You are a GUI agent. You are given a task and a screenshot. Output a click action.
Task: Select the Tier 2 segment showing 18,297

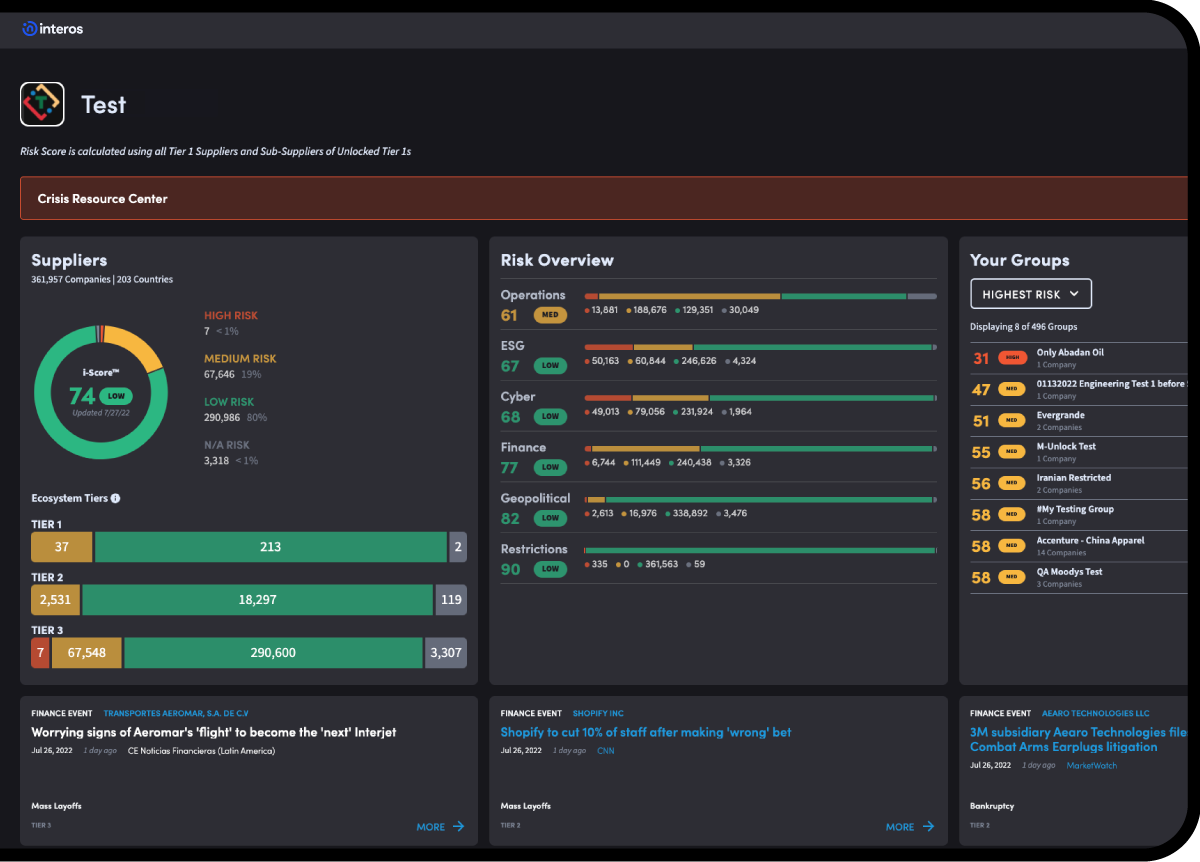[258, 600]
